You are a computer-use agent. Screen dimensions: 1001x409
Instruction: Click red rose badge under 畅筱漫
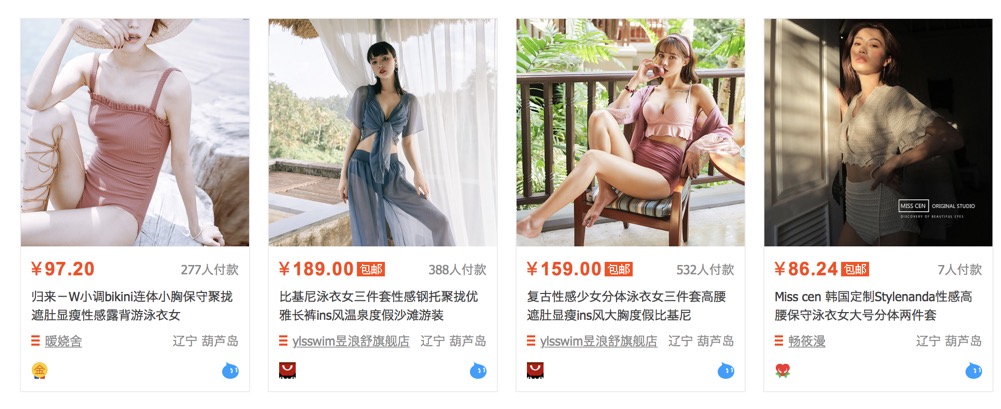click(783, 370)
